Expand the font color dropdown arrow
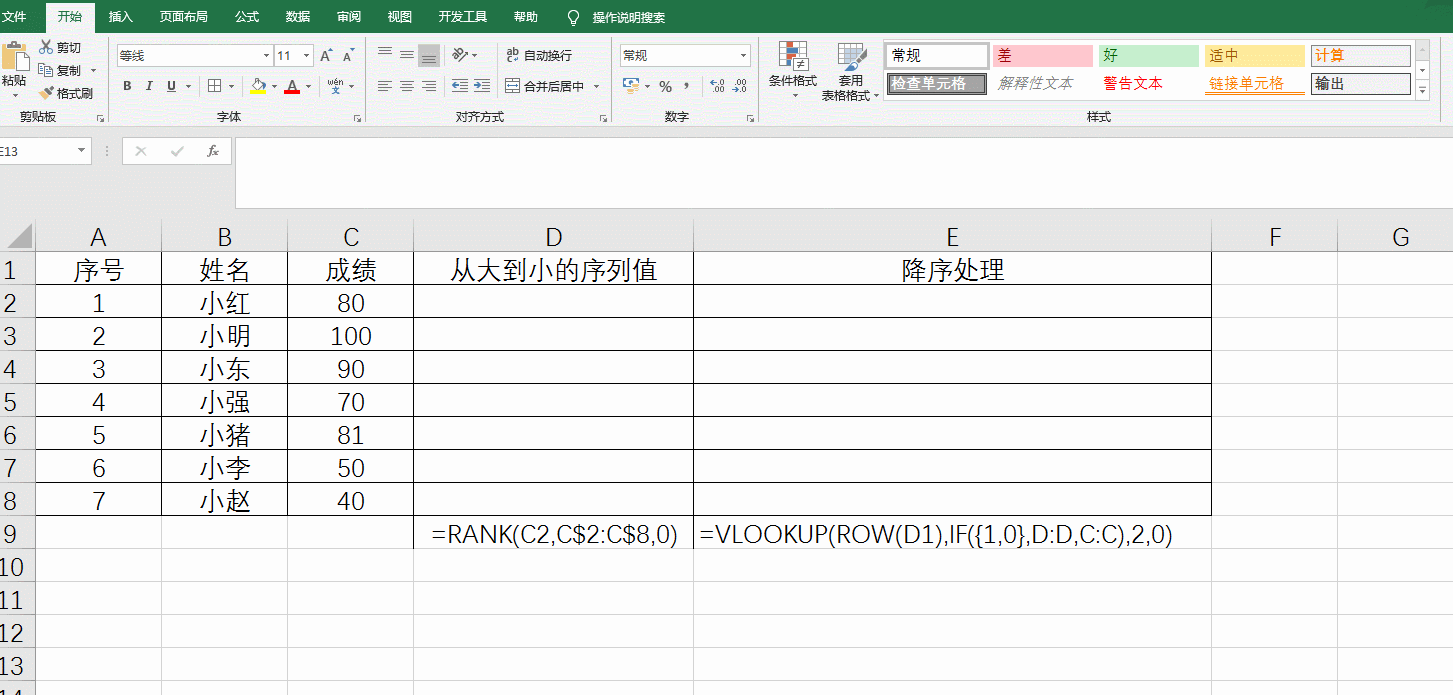Screen dimensions: 1453x695 click(x=308, y=87)
